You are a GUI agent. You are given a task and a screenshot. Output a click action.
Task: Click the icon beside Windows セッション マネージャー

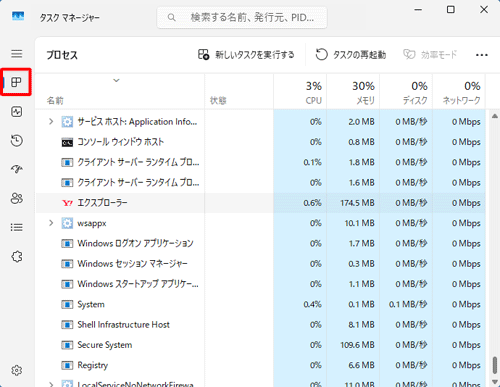67,264
